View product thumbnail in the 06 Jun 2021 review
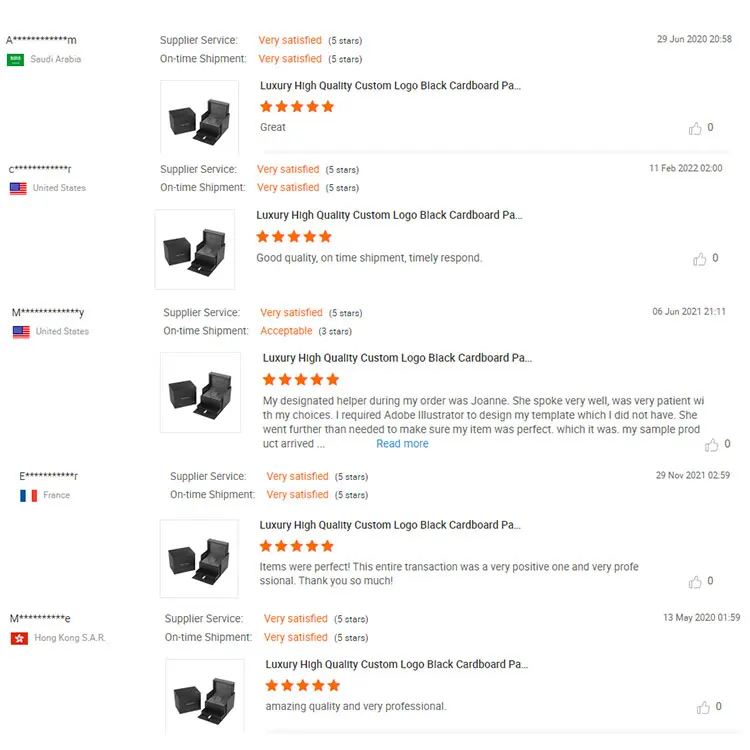The height and width of the screenshot is (750, 750). (201, 392)
